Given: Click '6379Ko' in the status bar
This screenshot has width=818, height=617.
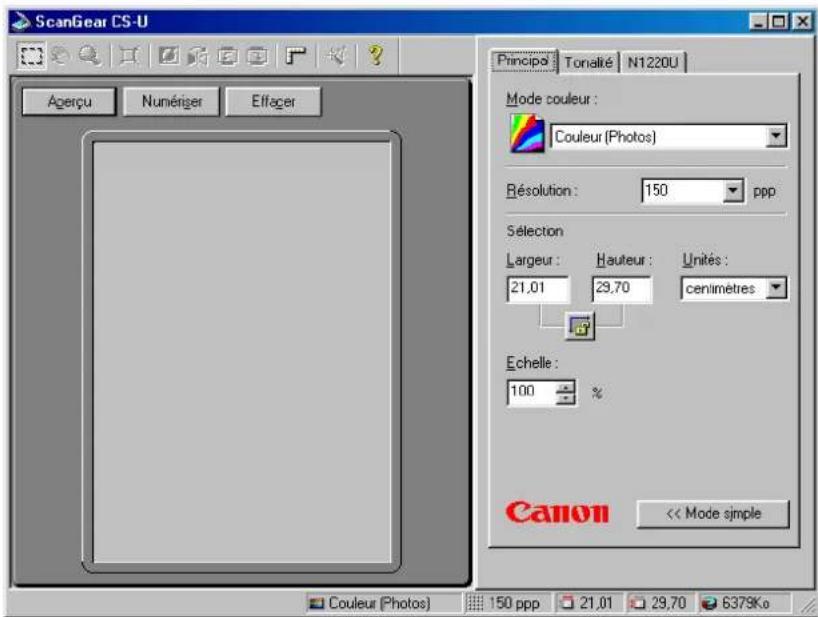Looking at the screenshot, I should click(745, 603).
